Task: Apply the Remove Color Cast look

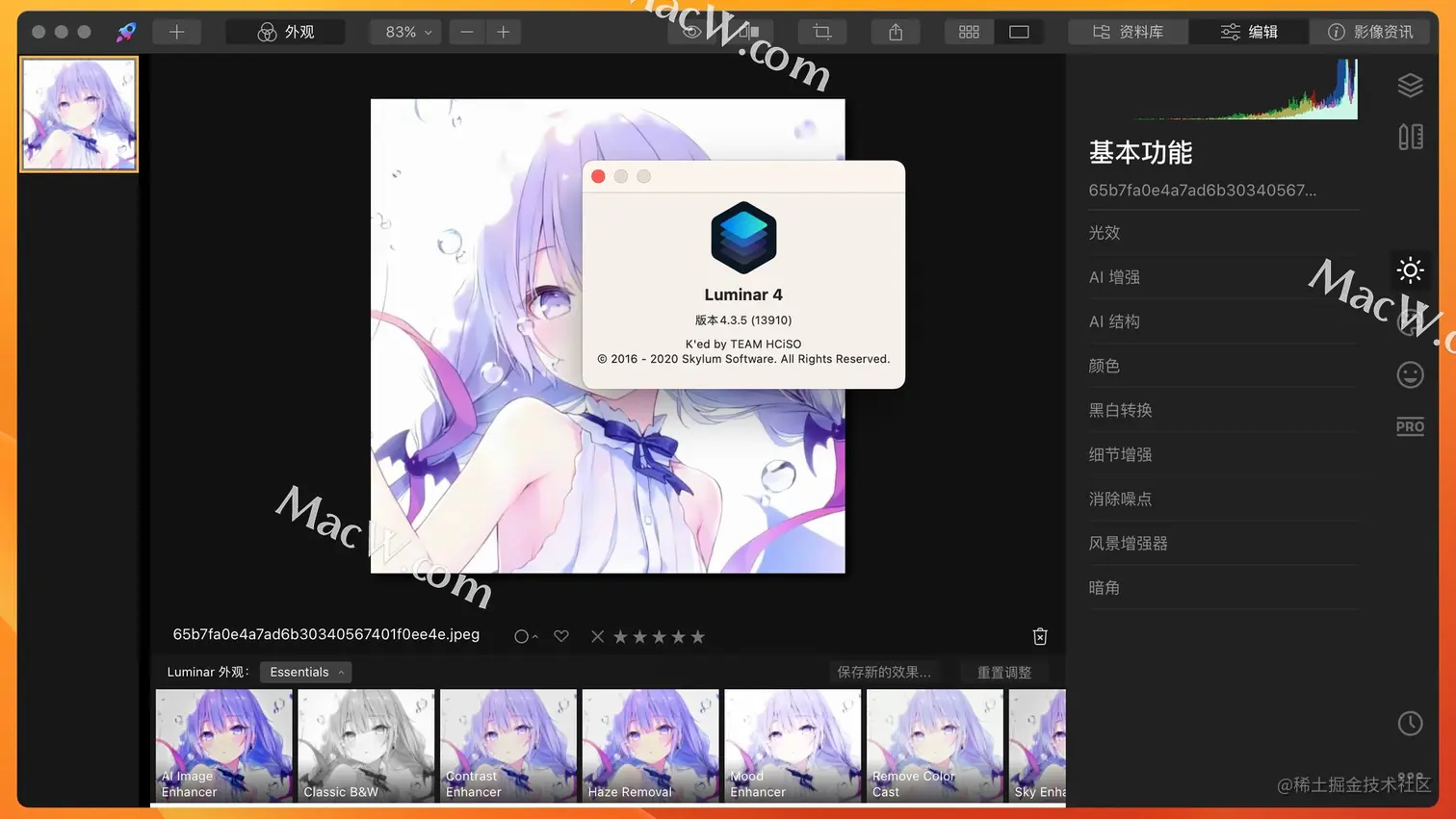Action: pyautogui.click(x=935, y=745)
